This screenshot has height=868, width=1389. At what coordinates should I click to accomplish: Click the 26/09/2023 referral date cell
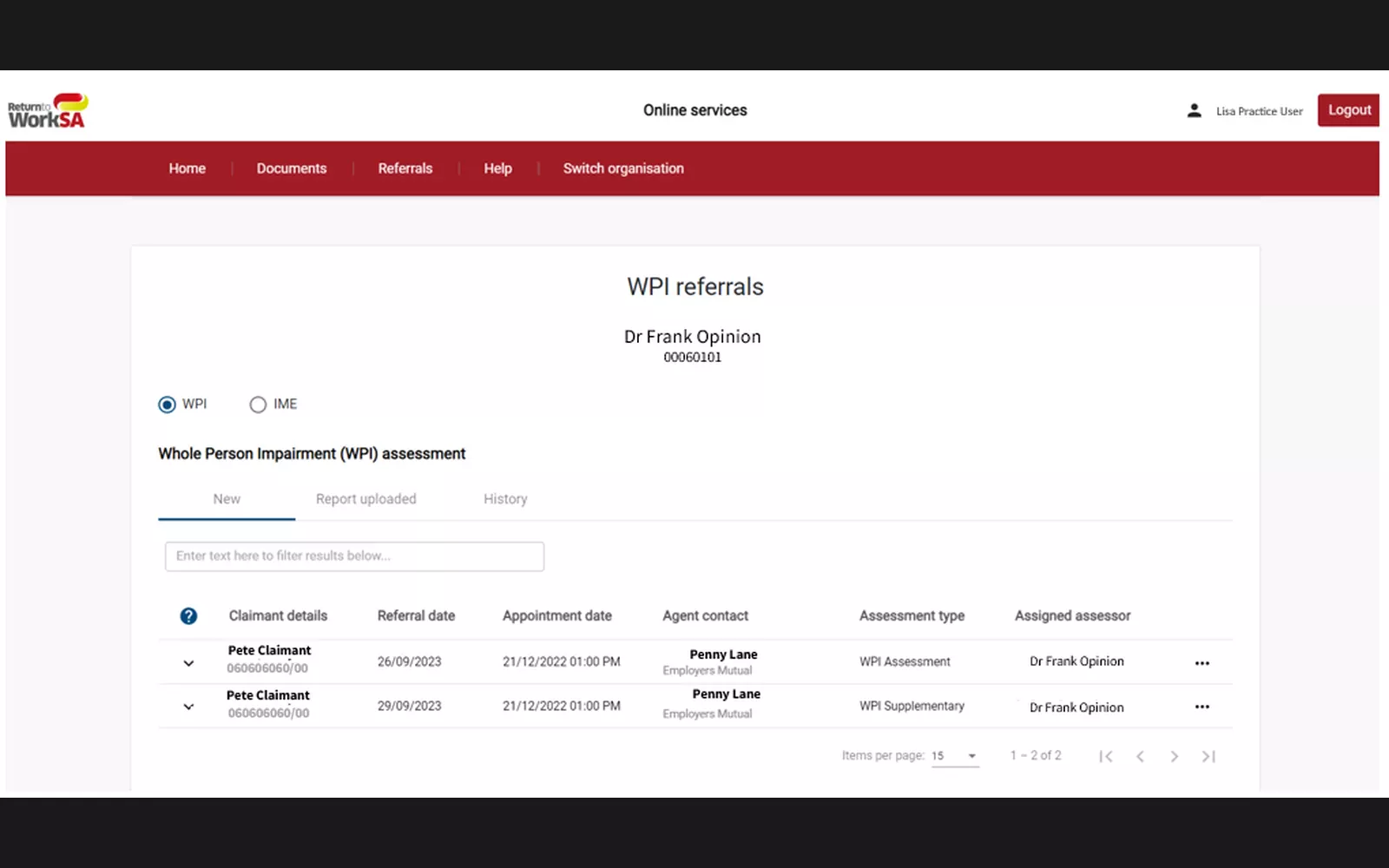[409, 661]
